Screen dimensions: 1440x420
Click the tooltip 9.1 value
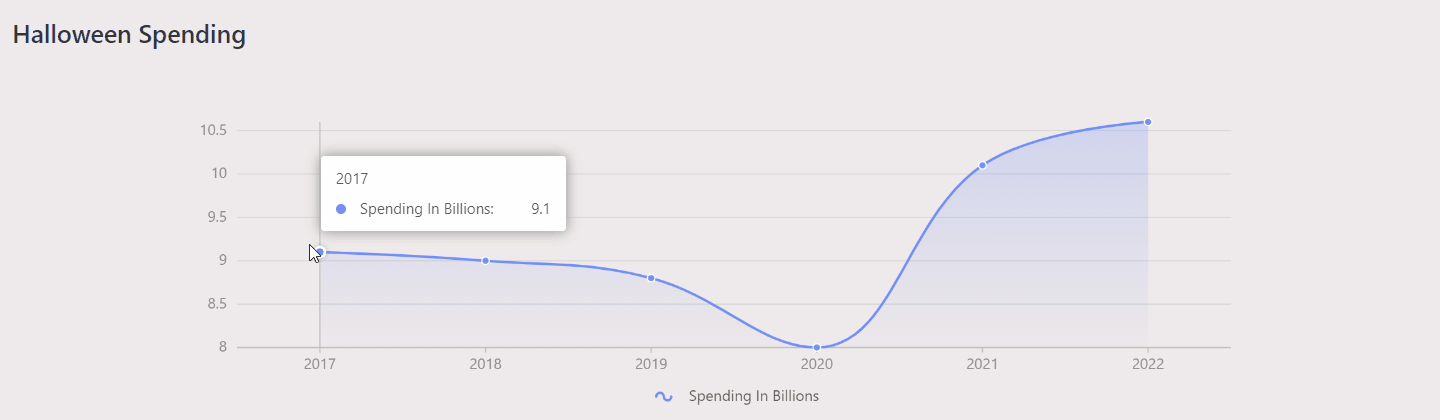click(541, 209)
